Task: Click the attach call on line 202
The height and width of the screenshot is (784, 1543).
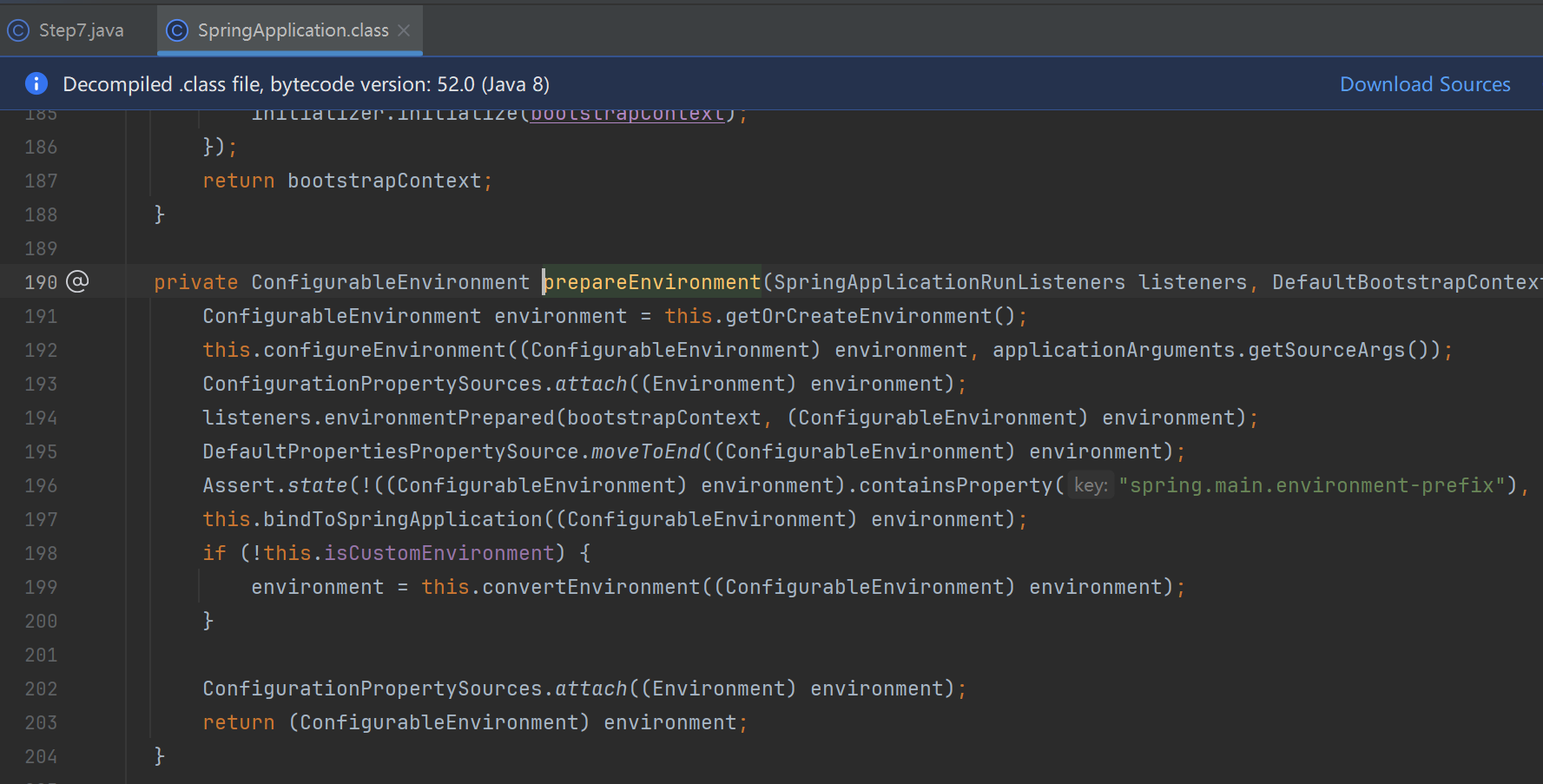Action: click(590, 688)
